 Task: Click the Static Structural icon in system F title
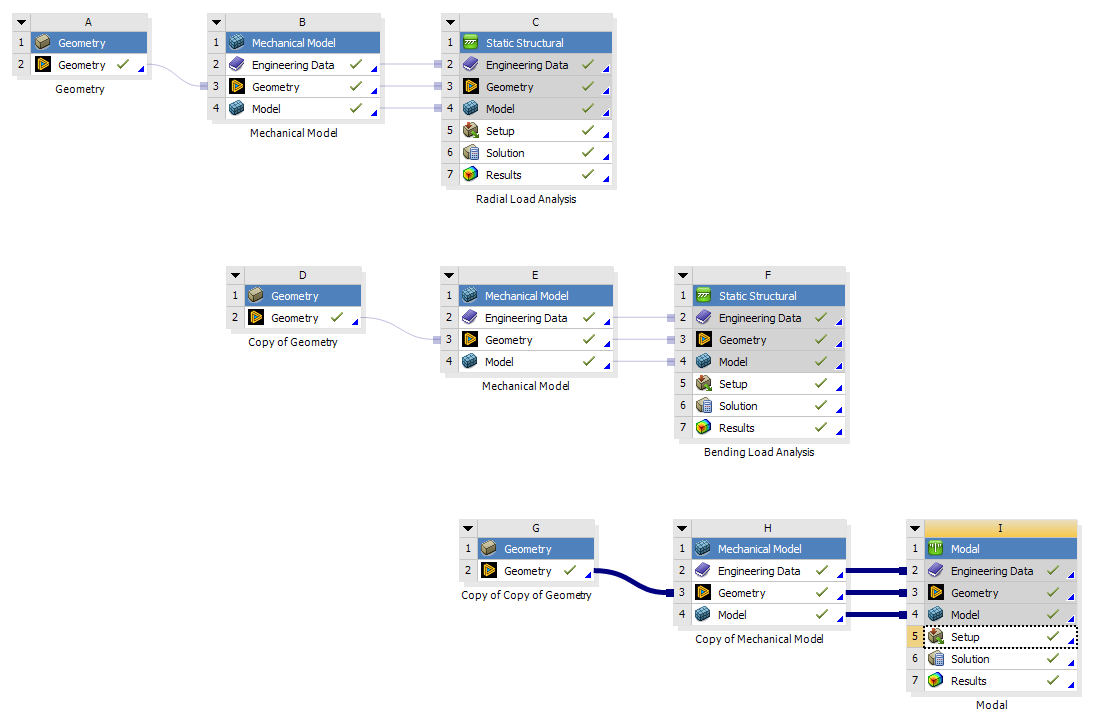[x=703, y=296]
